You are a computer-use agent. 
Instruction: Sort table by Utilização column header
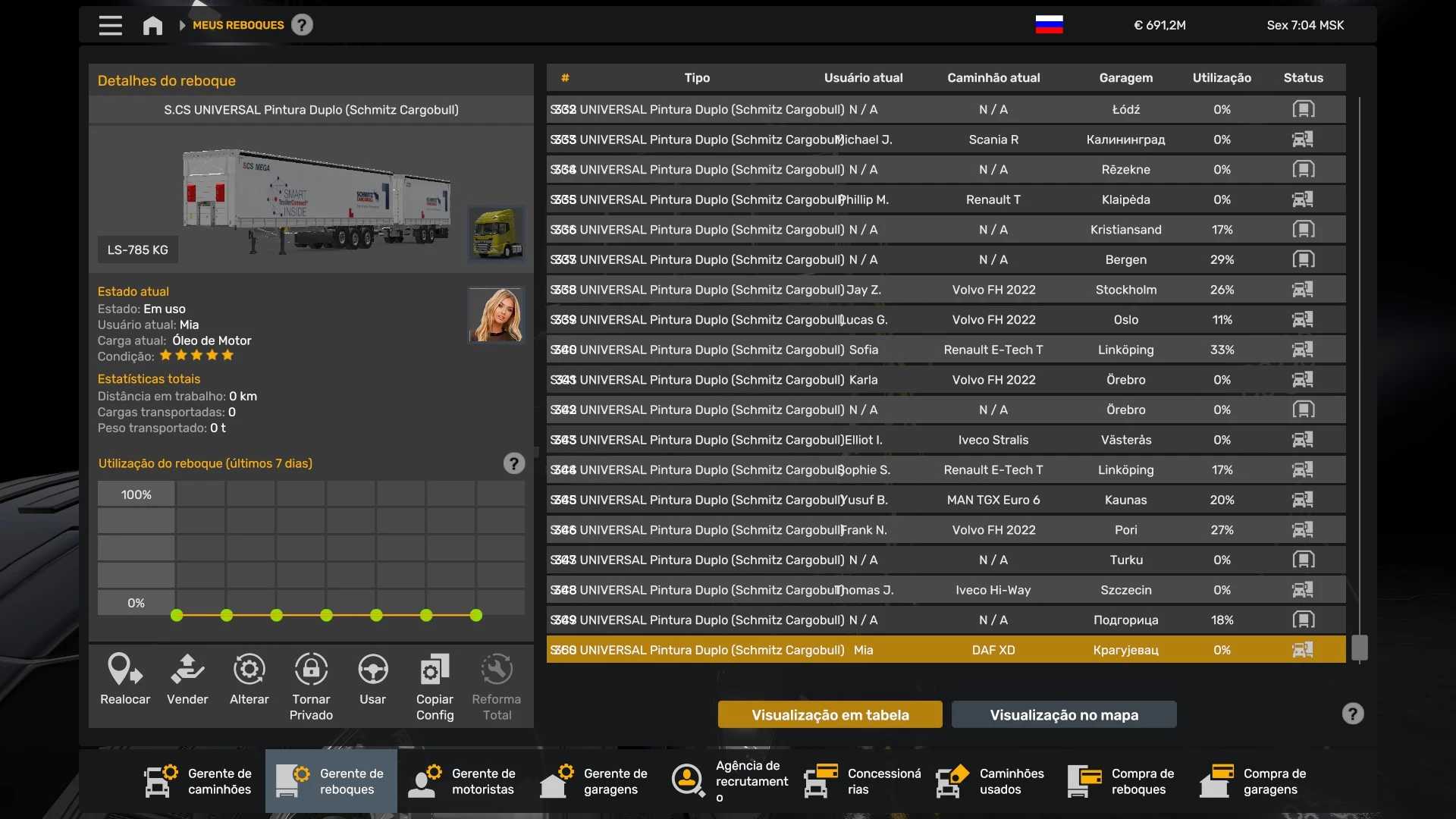[1221, 77]
